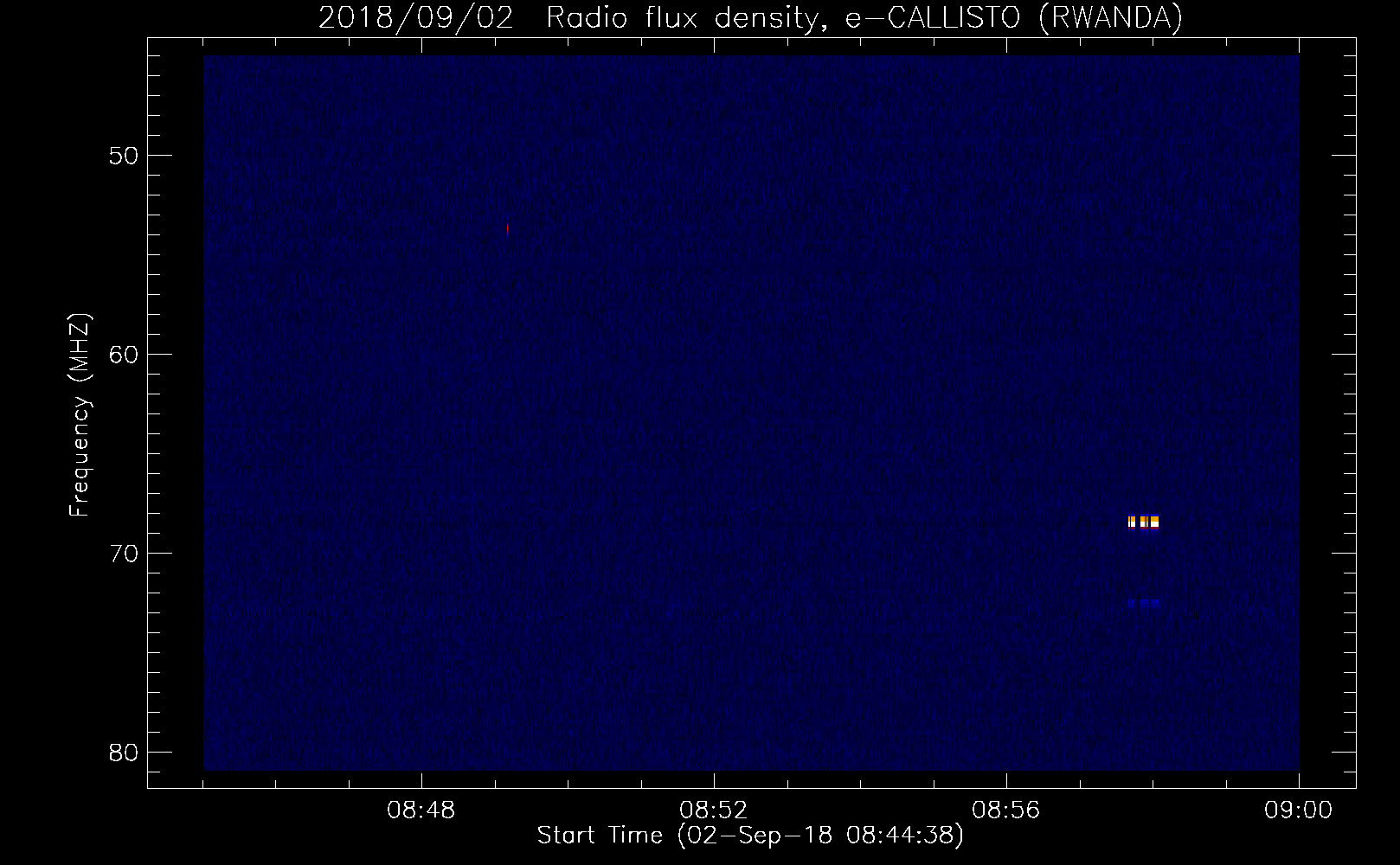
Task: Click the 09:00 time tick label
Action: [x=1299, y=811]
